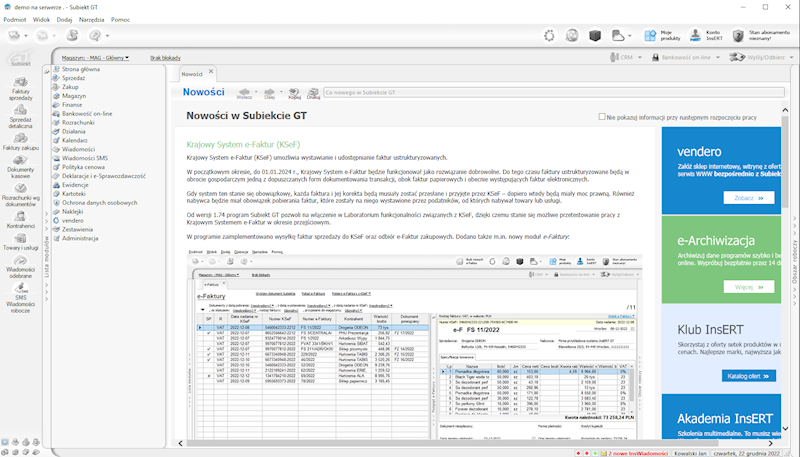The height and width of the screenshot is (457, 800).
Task: Click Wyślij/Odbierz toolbar button
Action: 761,57
